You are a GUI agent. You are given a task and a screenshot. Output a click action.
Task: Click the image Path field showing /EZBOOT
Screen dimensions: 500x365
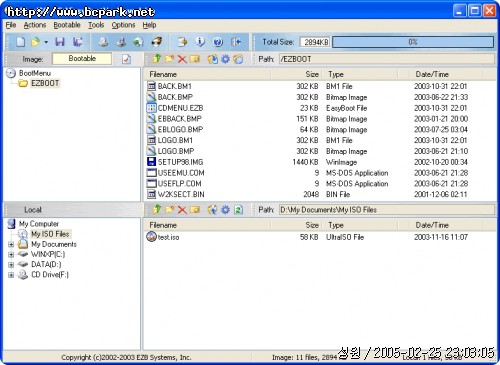point(387,59)
